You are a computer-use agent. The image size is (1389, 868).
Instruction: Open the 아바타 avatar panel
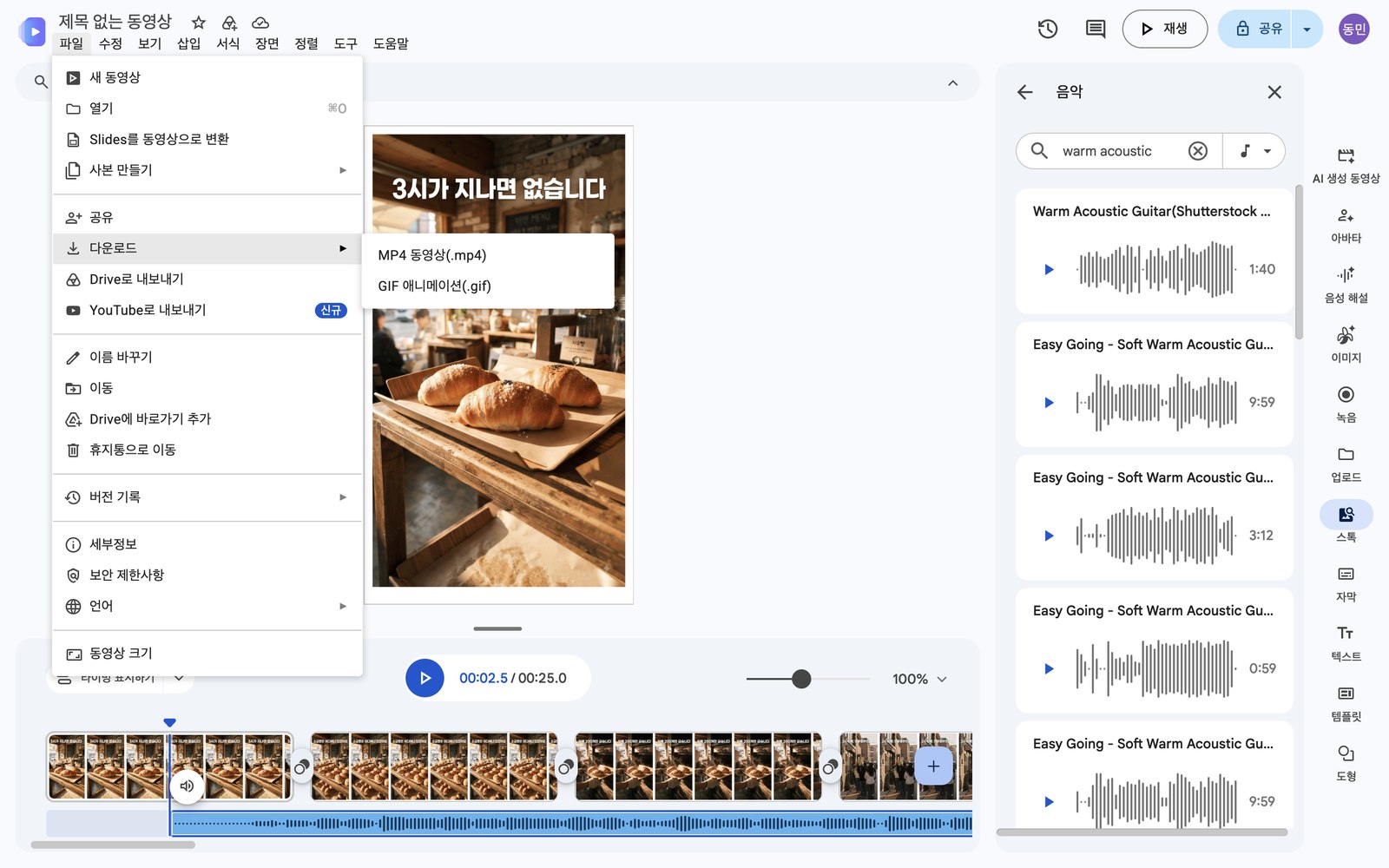pyautogui.click(x=1346, y=226)
